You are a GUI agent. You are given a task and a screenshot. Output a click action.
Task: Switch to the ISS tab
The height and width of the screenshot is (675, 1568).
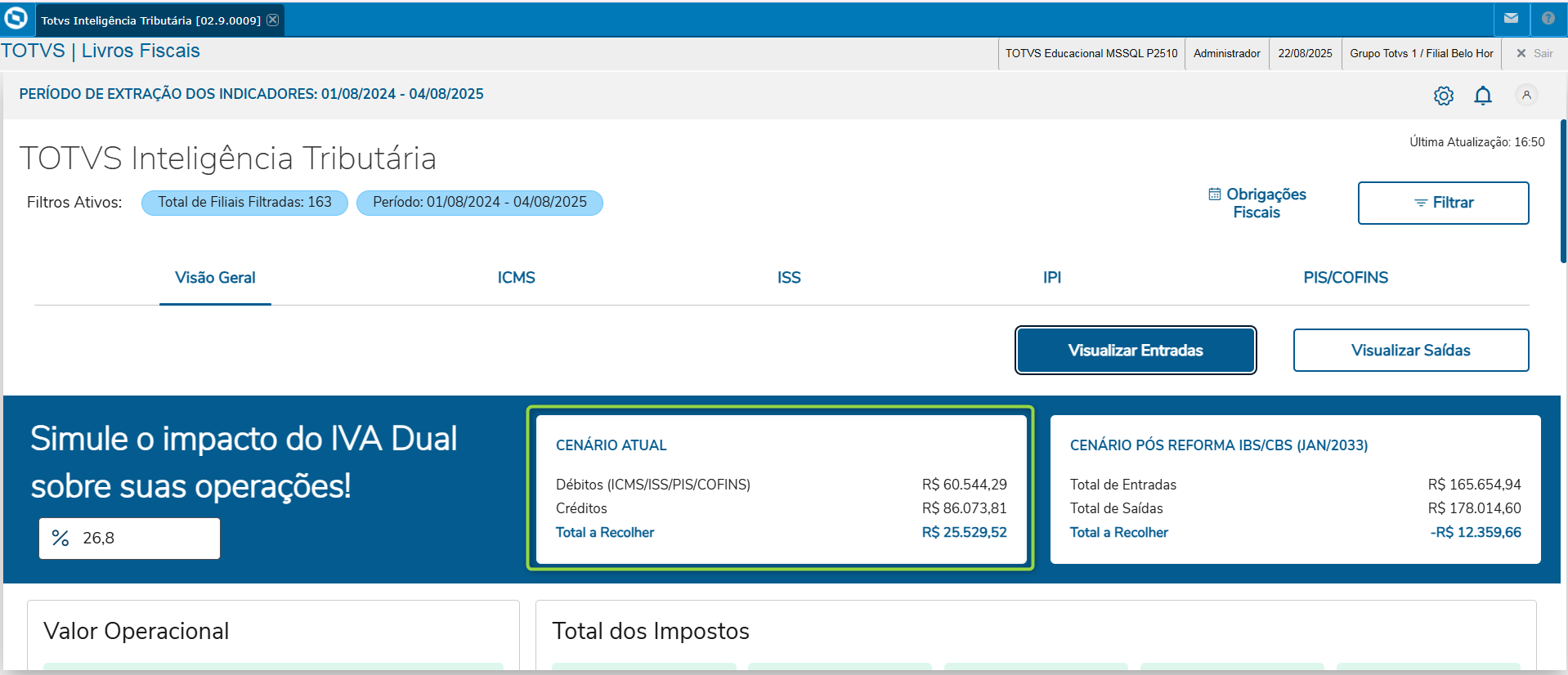tap(789, 278)
